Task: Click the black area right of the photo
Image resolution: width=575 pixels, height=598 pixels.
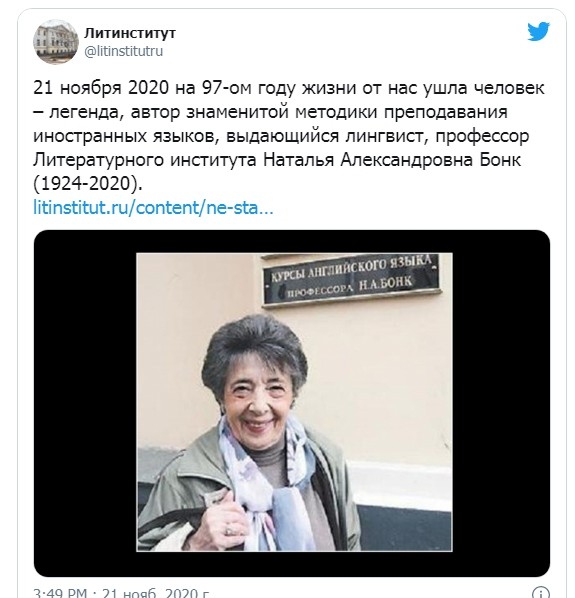Action: (501, 402)
